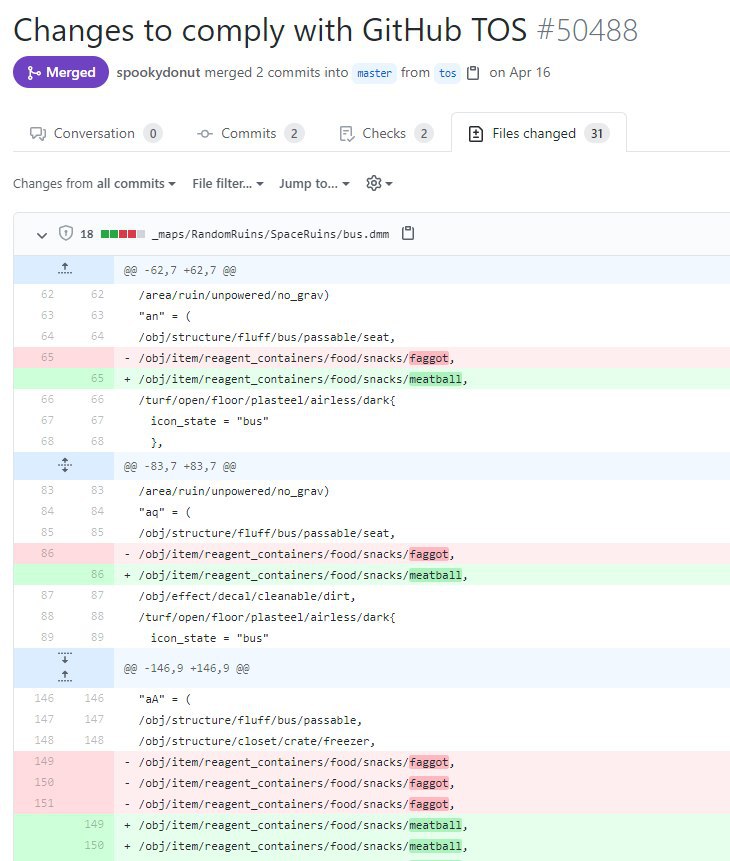Image resolution: width=730 pixels, height=861 pixels.
Task: Open the tos branch link
Action: [447, 73]
